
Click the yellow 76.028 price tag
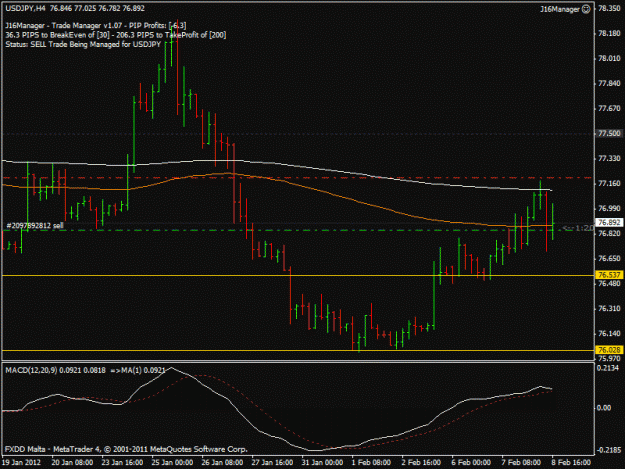tap(609, 350)
